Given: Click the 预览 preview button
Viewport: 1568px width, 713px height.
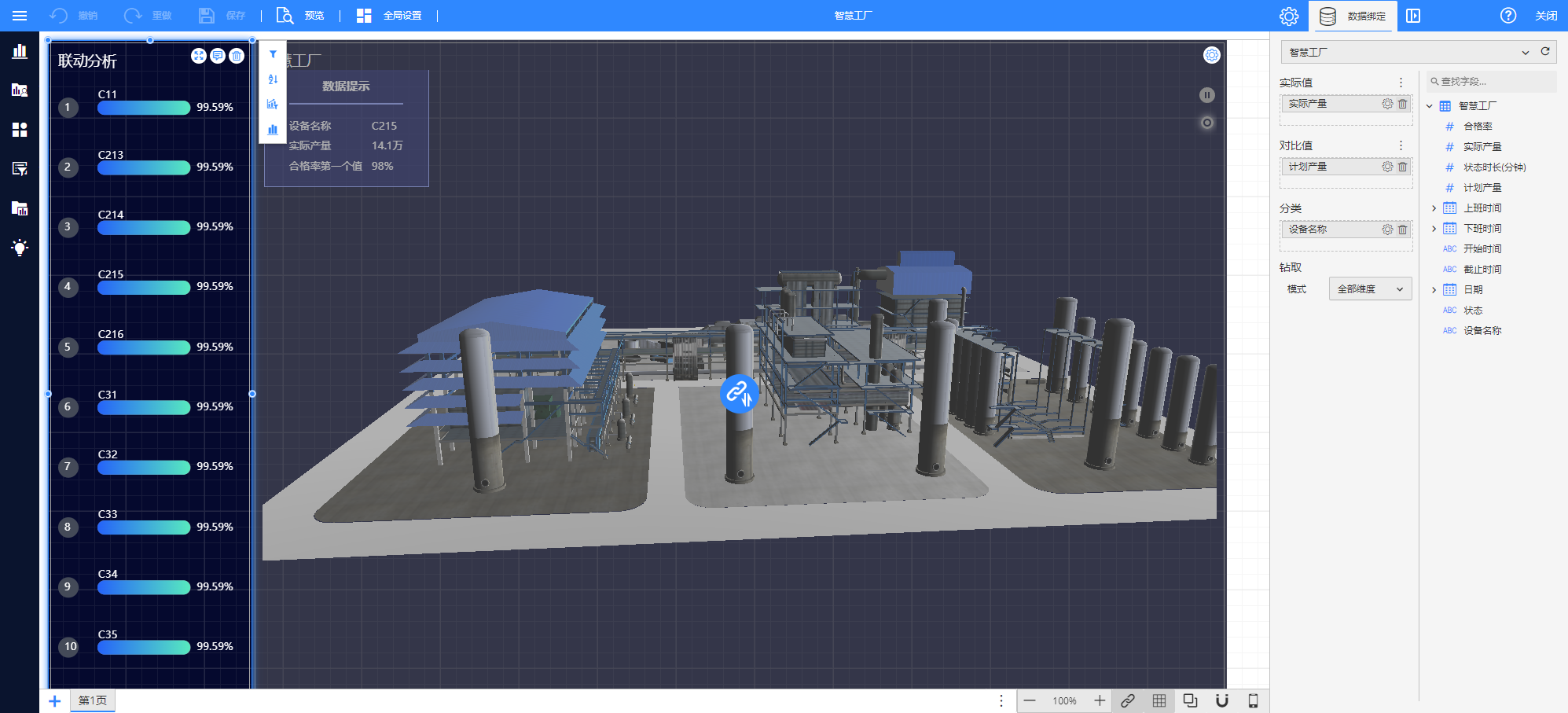Looking at the screenshot, I should click(301, 16).
